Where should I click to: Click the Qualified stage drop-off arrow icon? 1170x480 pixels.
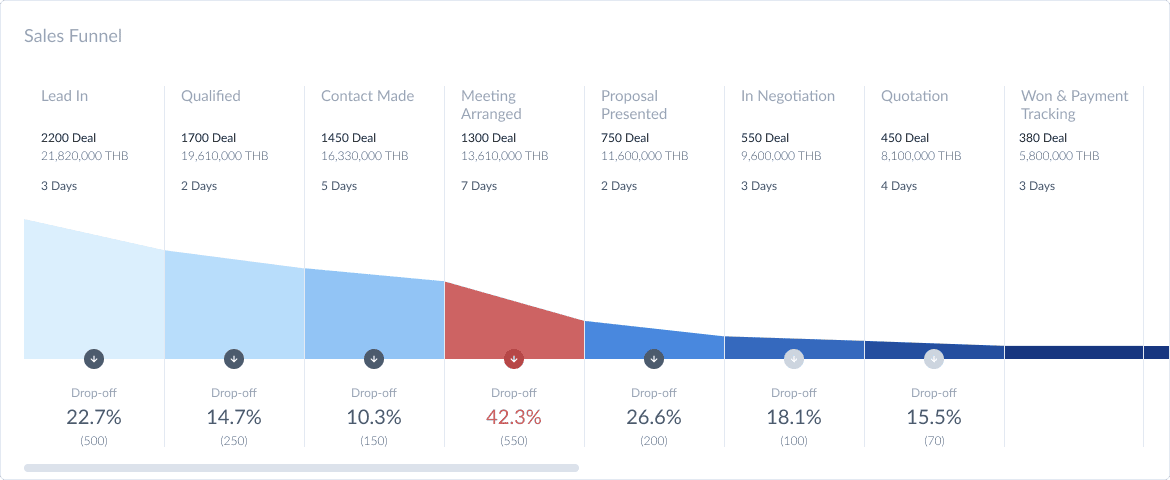(x=234, y=359)
